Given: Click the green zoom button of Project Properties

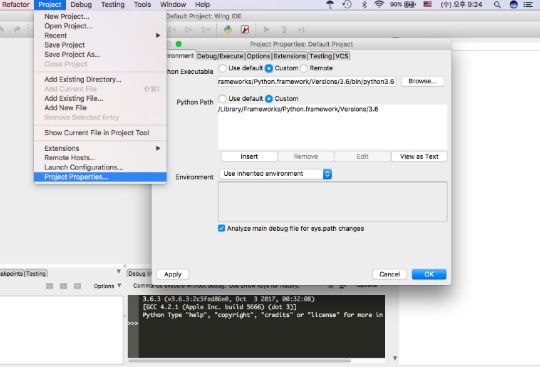Looking at the screenshot, I should [x=178, y=44].
